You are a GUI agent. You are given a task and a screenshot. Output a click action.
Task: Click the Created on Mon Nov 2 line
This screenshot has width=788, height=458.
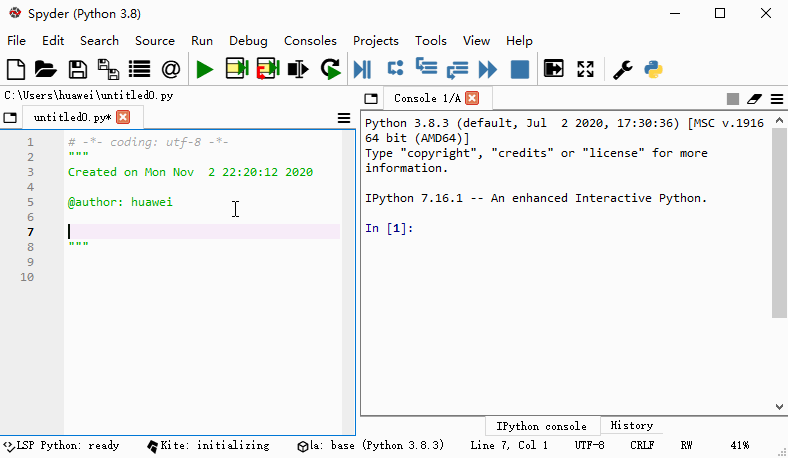pyautogui.click(x=190, y=172)
